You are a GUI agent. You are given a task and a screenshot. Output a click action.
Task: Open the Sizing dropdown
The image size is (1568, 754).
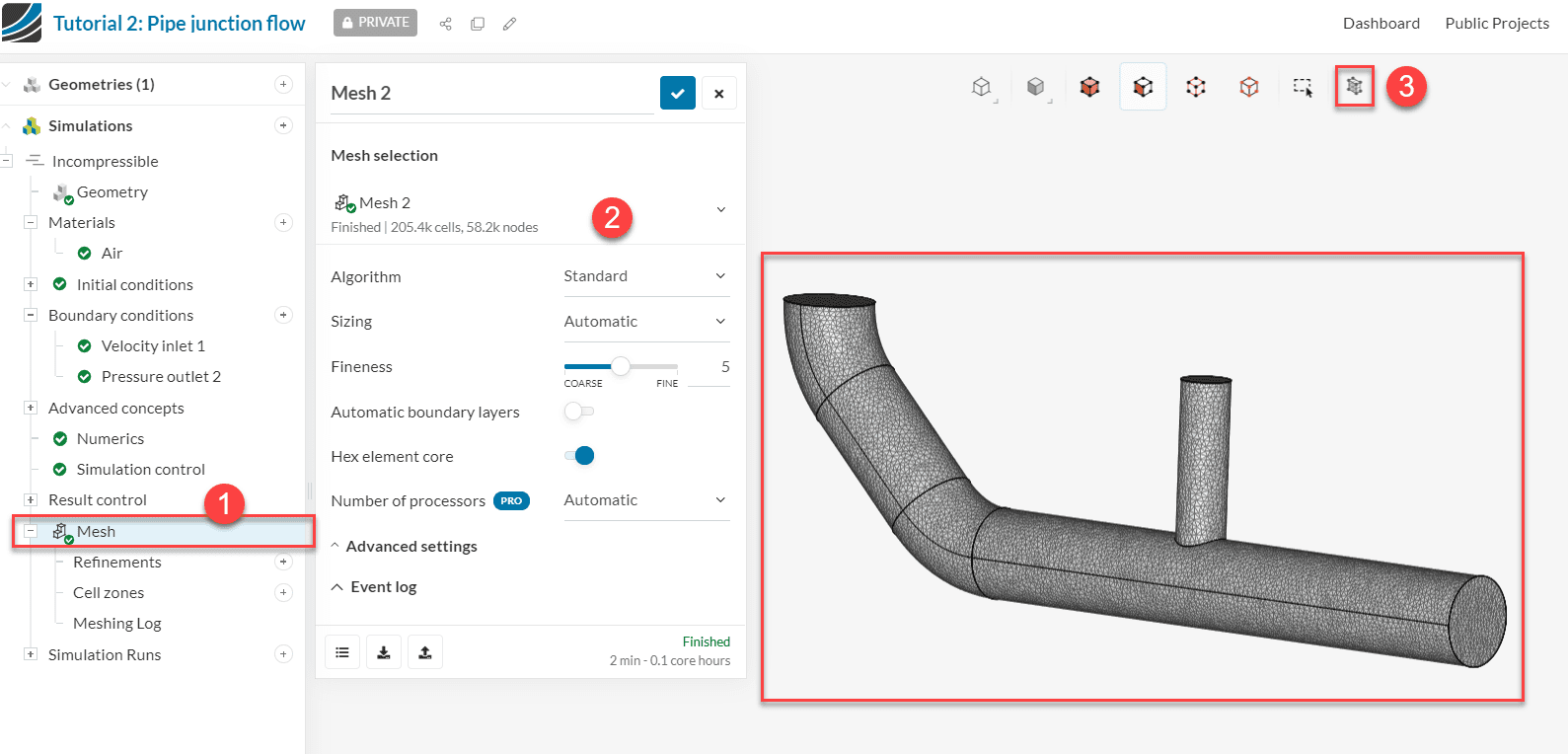pyautogui.click(x=645, y=322)
